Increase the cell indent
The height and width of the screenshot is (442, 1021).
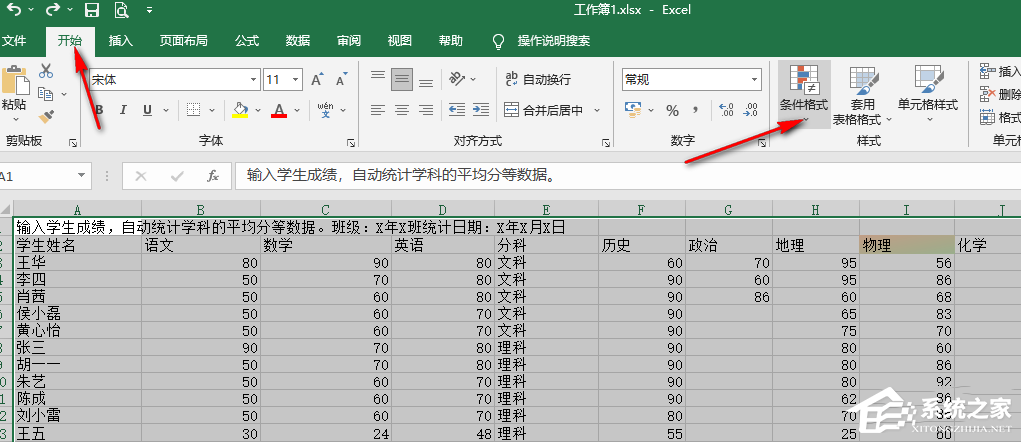481,109
